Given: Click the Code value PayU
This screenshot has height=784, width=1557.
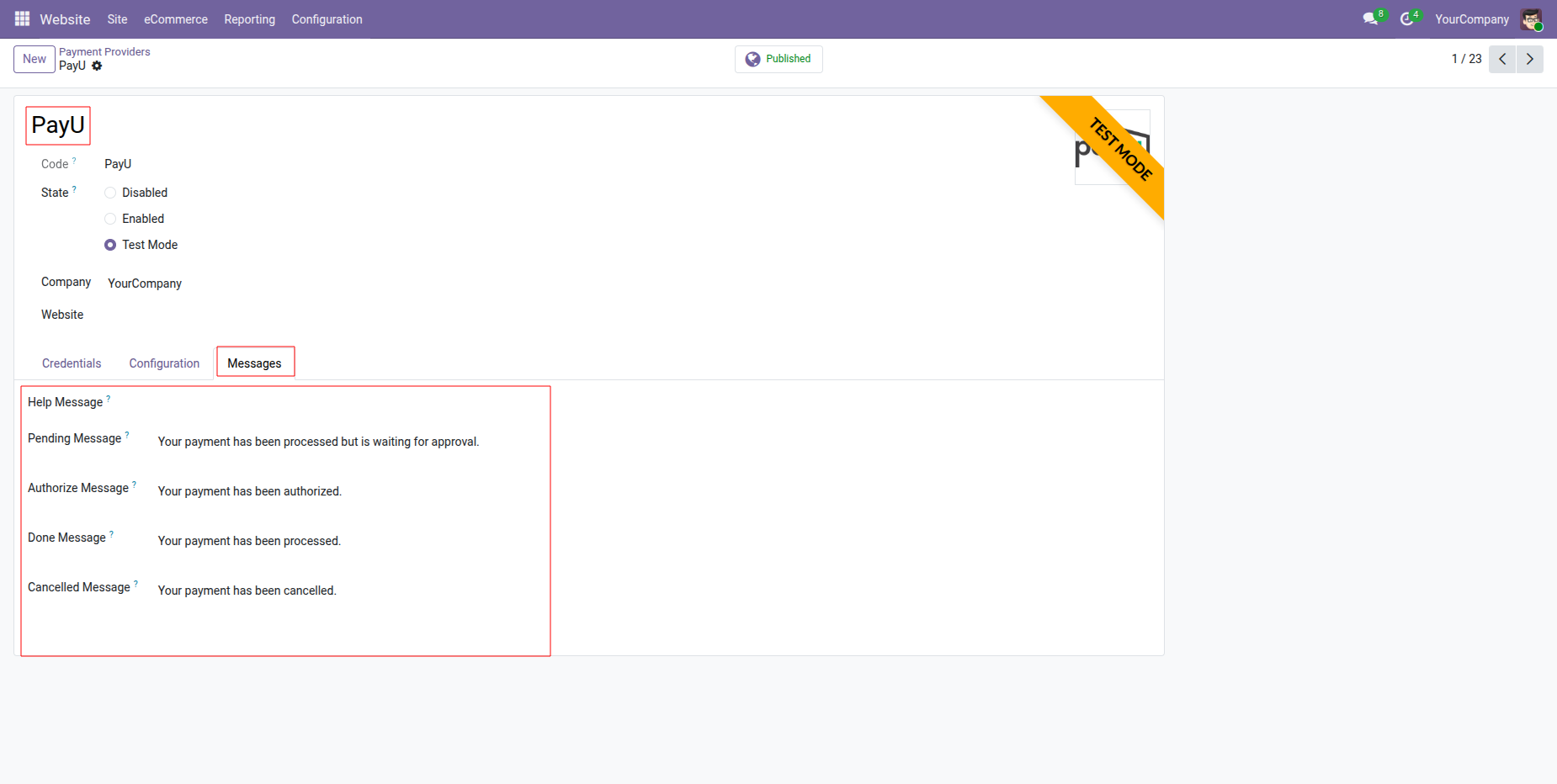Looking at the screenshot, I should pos(118,164).
